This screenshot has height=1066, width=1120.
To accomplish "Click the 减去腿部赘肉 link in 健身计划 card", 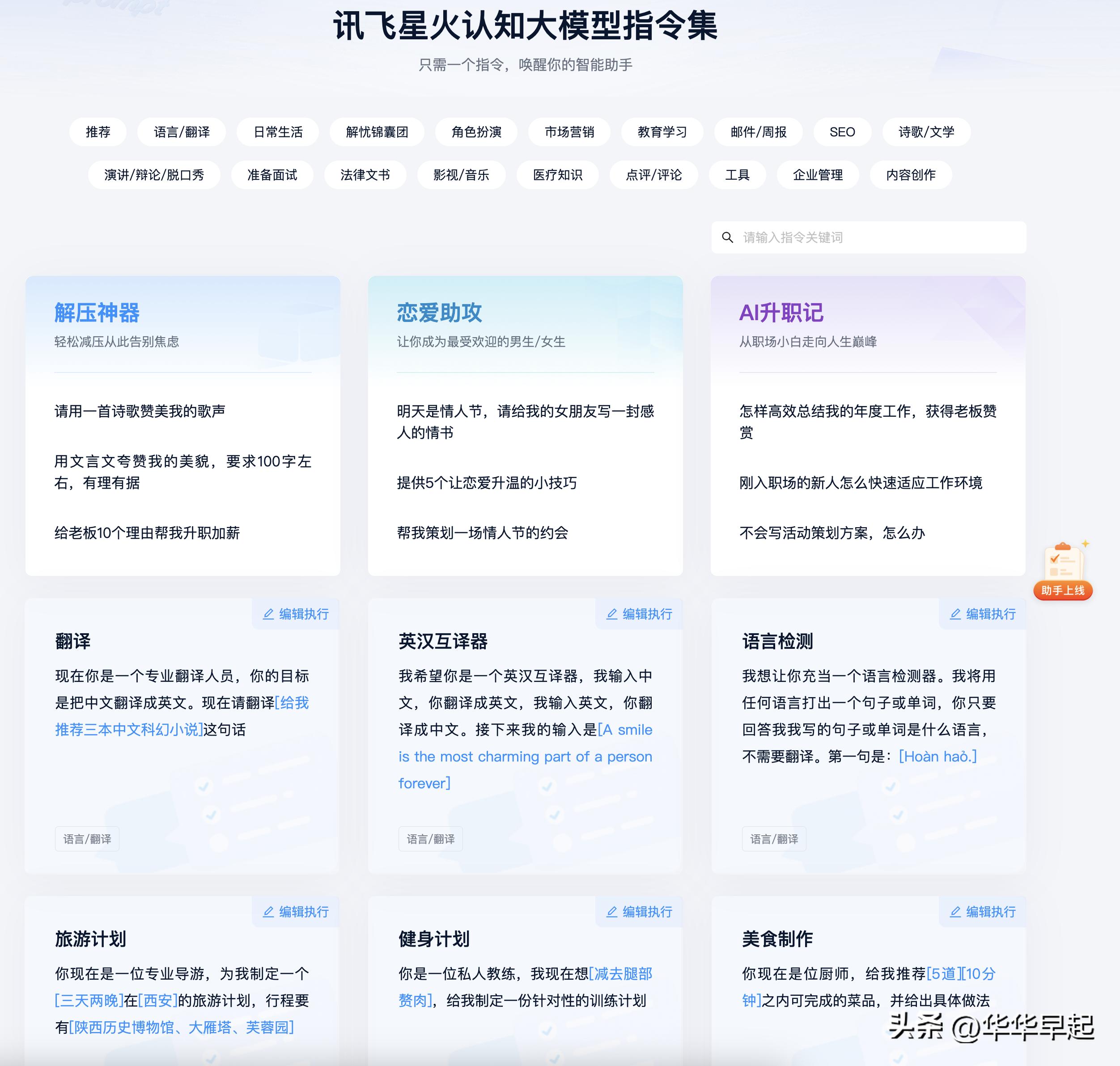I will pos(622,974).
